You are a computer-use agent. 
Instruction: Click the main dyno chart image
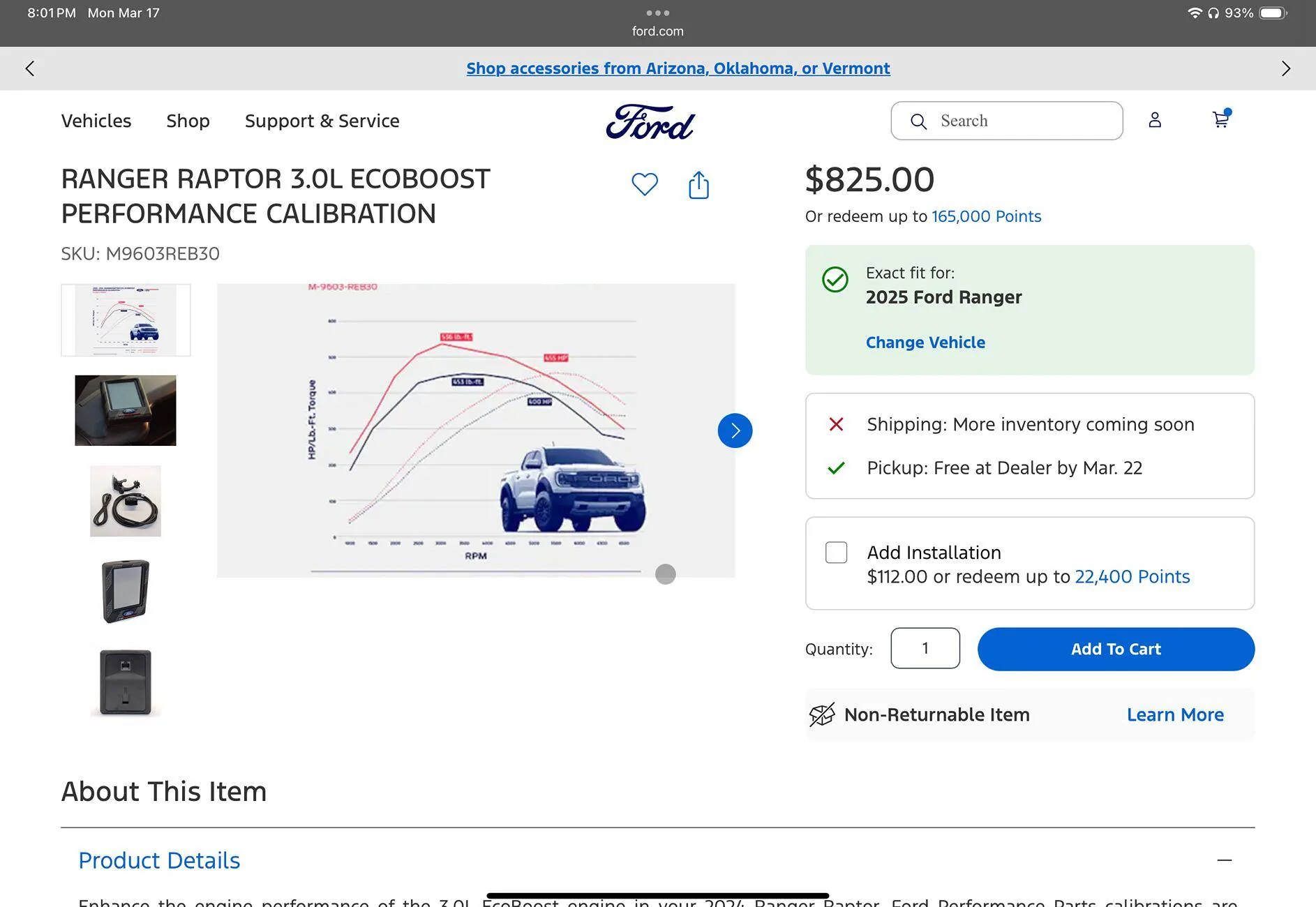point(476,430)
